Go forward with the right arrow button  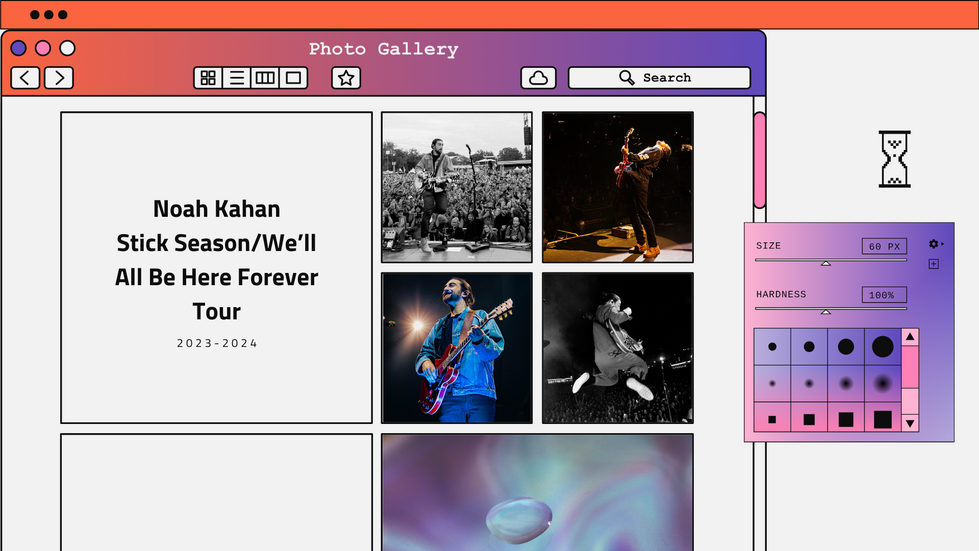click(59, 78)
